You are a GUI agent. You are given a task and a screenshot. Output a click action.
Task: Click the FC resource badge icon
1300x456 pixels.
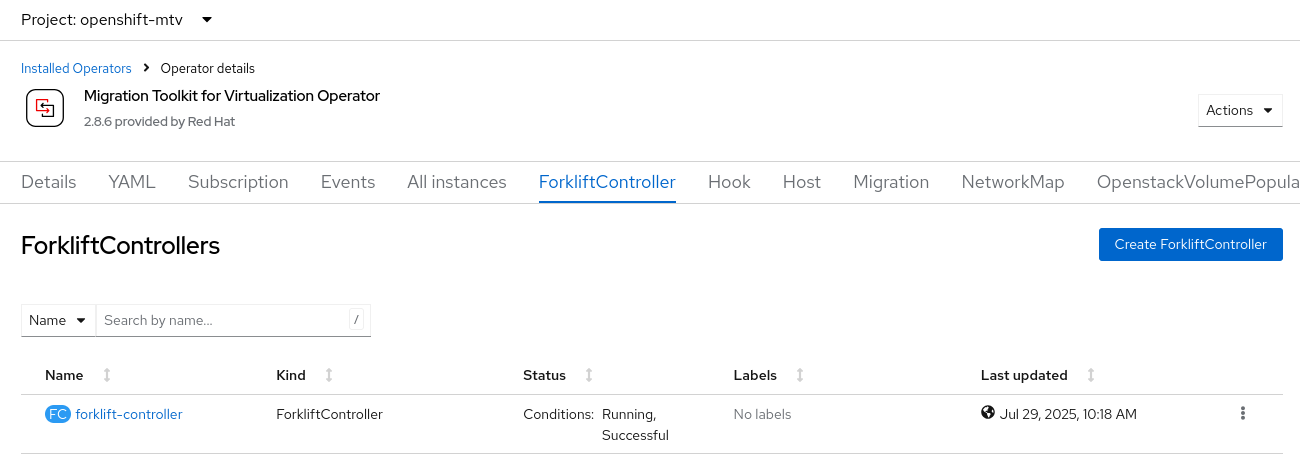click(58, 414)
